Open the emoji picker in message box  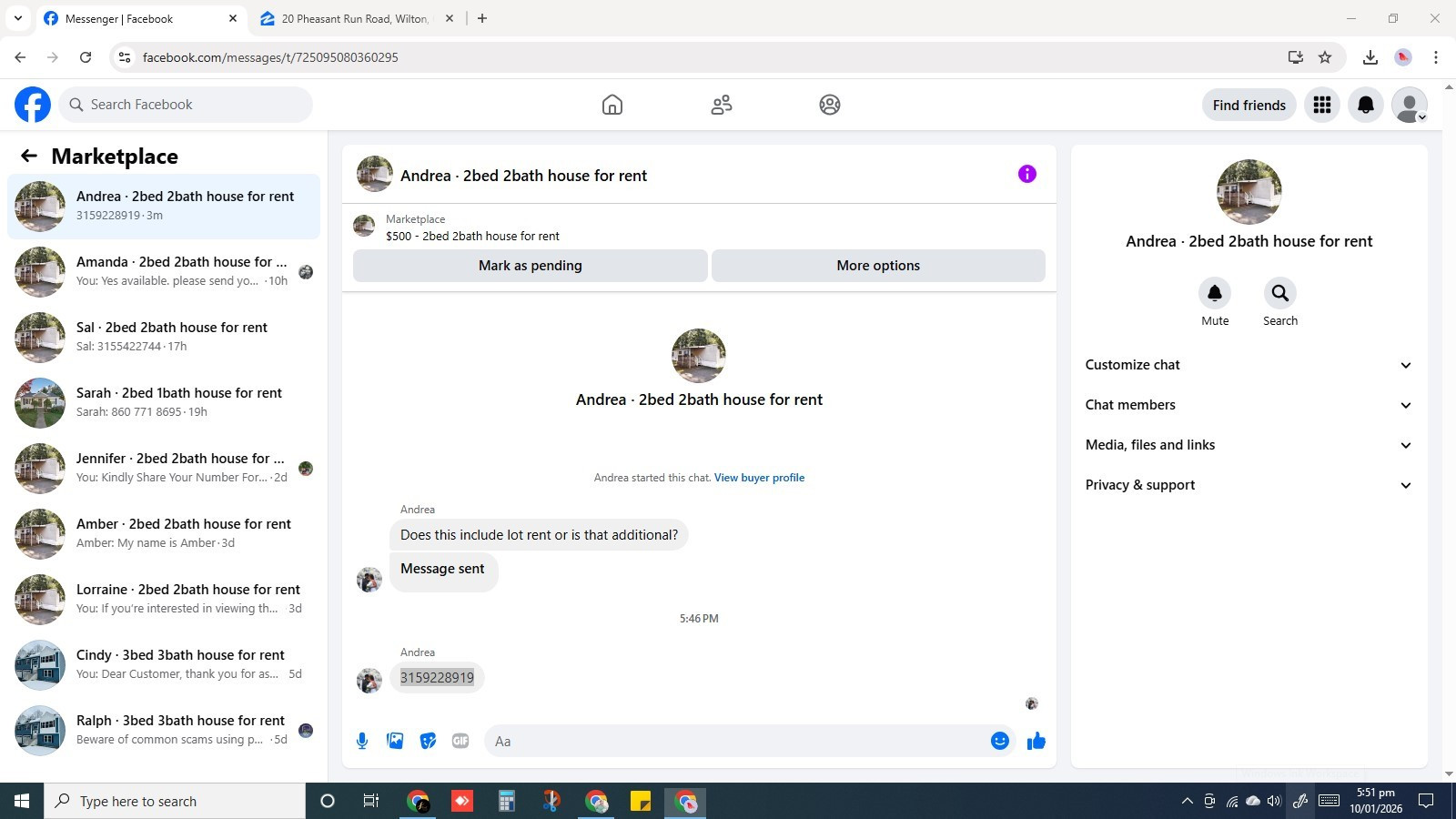[1000, 741]
